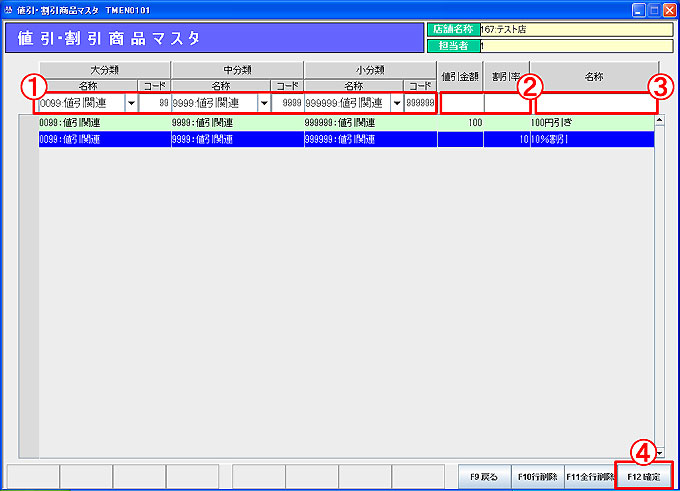
Task: Click the 名称 text input field
Action: pos(594,103)
